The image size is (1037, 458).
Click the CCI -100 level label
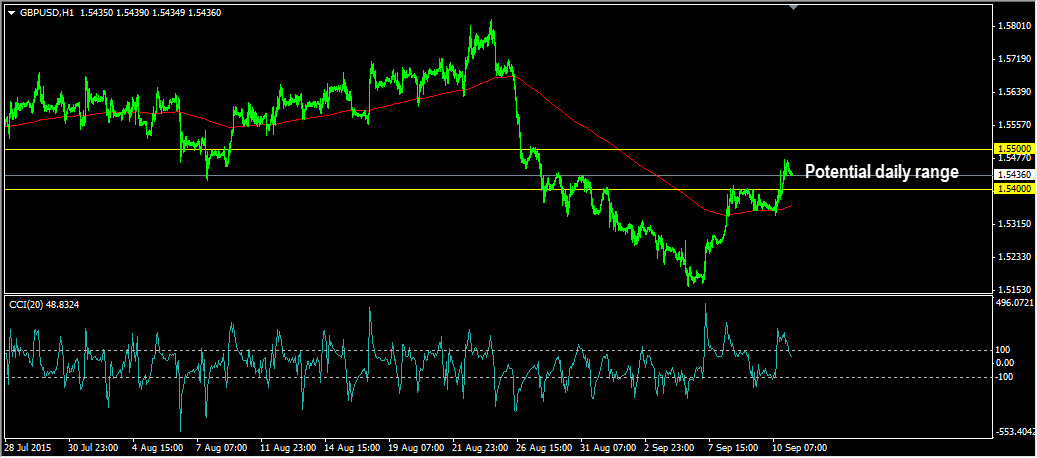pyautogui.click(x=1006, y=377)
